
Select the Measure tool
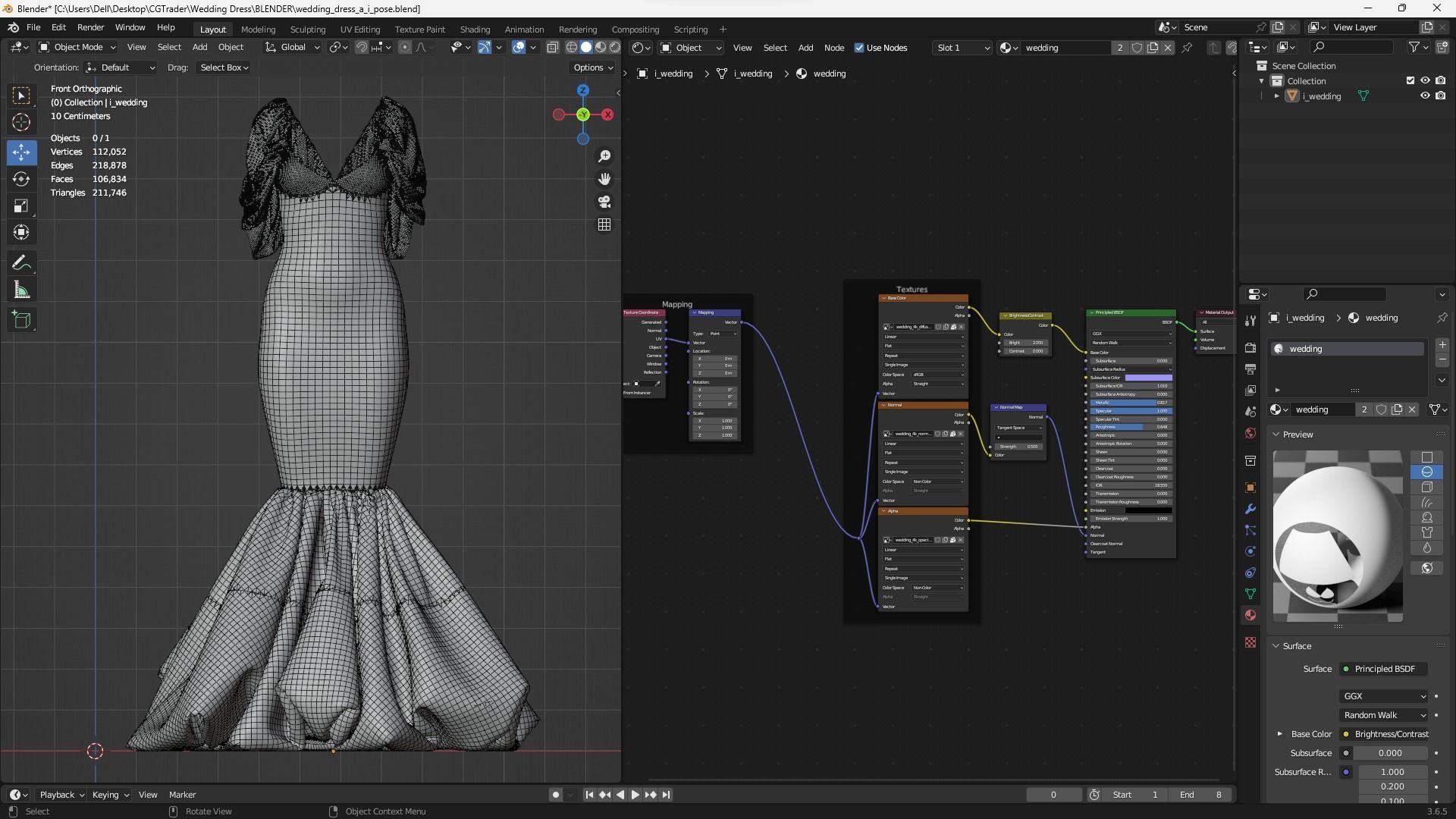point(21,290)
